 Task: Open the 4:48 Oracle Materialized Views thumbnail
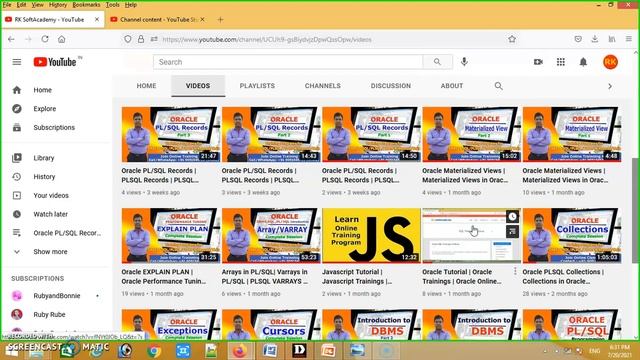[571, 134]
